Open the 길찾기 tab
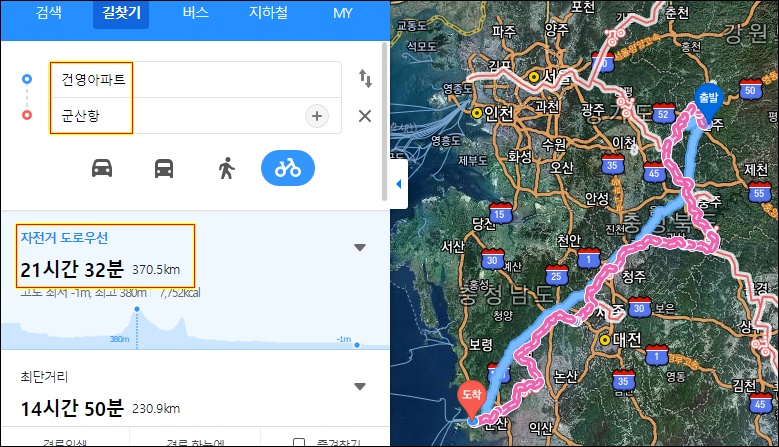 pos(121,13)
